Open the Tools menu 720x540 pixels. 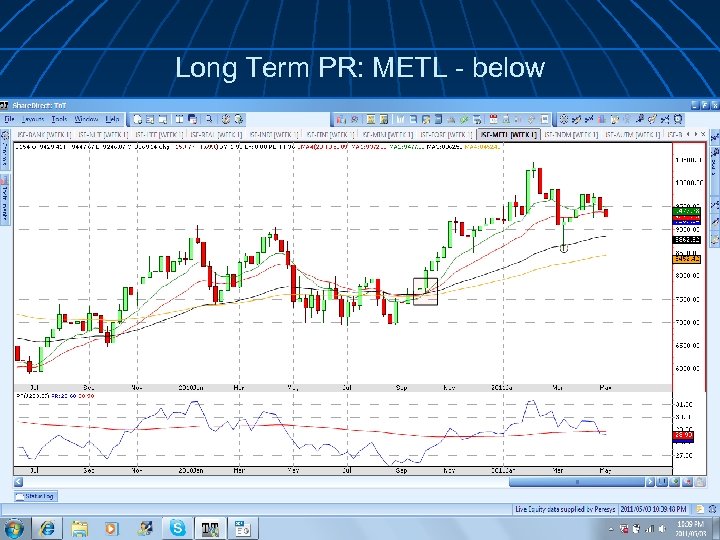click(x=59, y=119)
